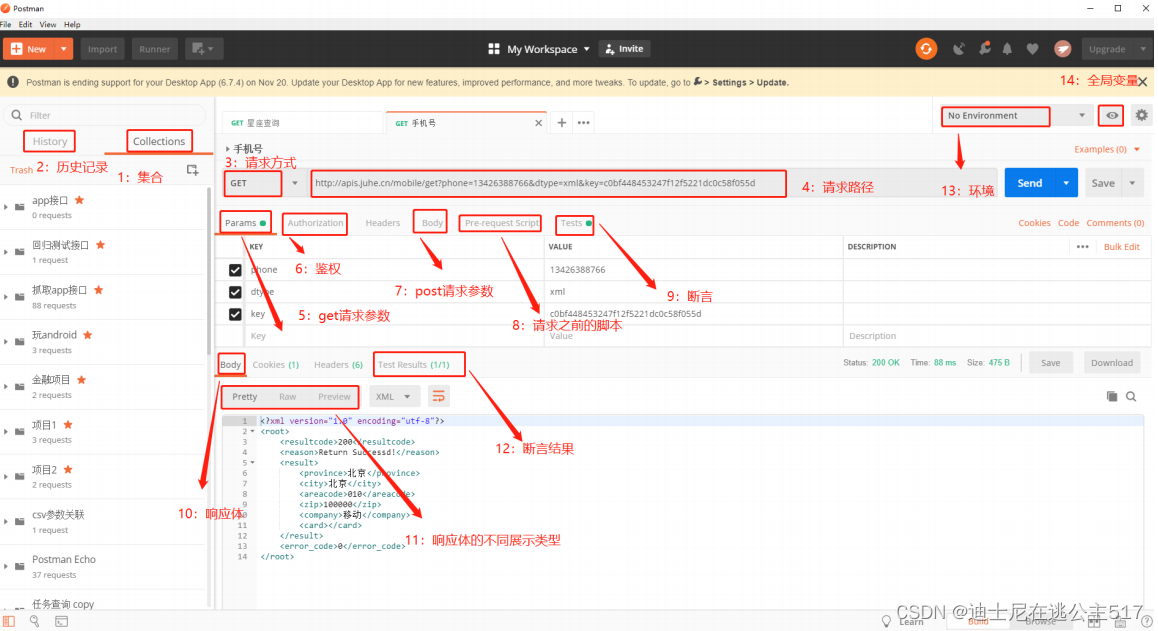The height and width of the screenshot is (631, 1158).
Task: Open the params column options ellipsis
Action: [1083, 247]
